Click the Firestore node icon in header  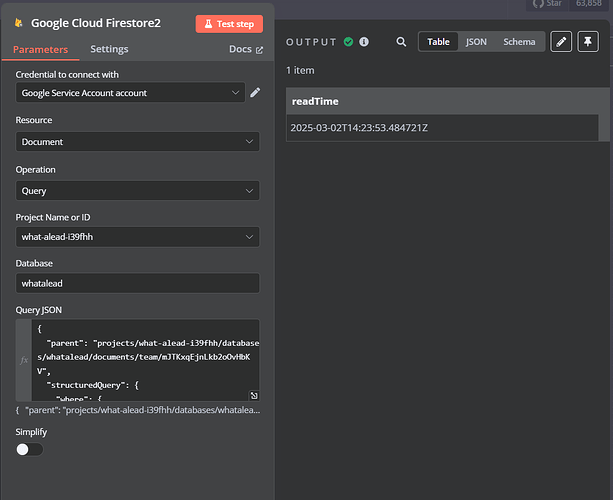point(19,23)
